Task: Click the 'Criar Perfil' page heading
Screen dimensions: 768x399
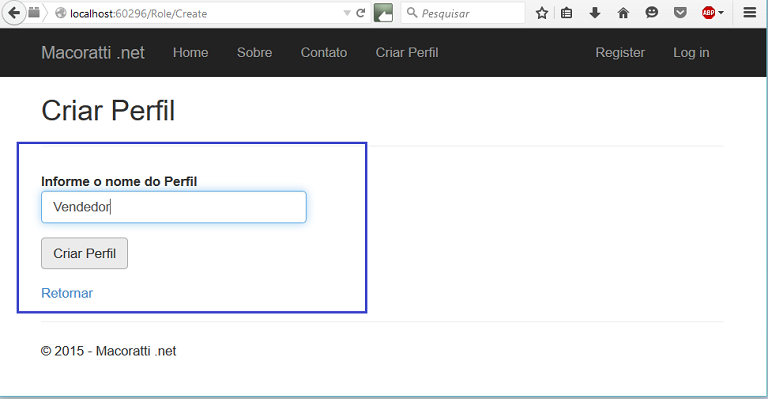Action: click(x=108, y=111)
